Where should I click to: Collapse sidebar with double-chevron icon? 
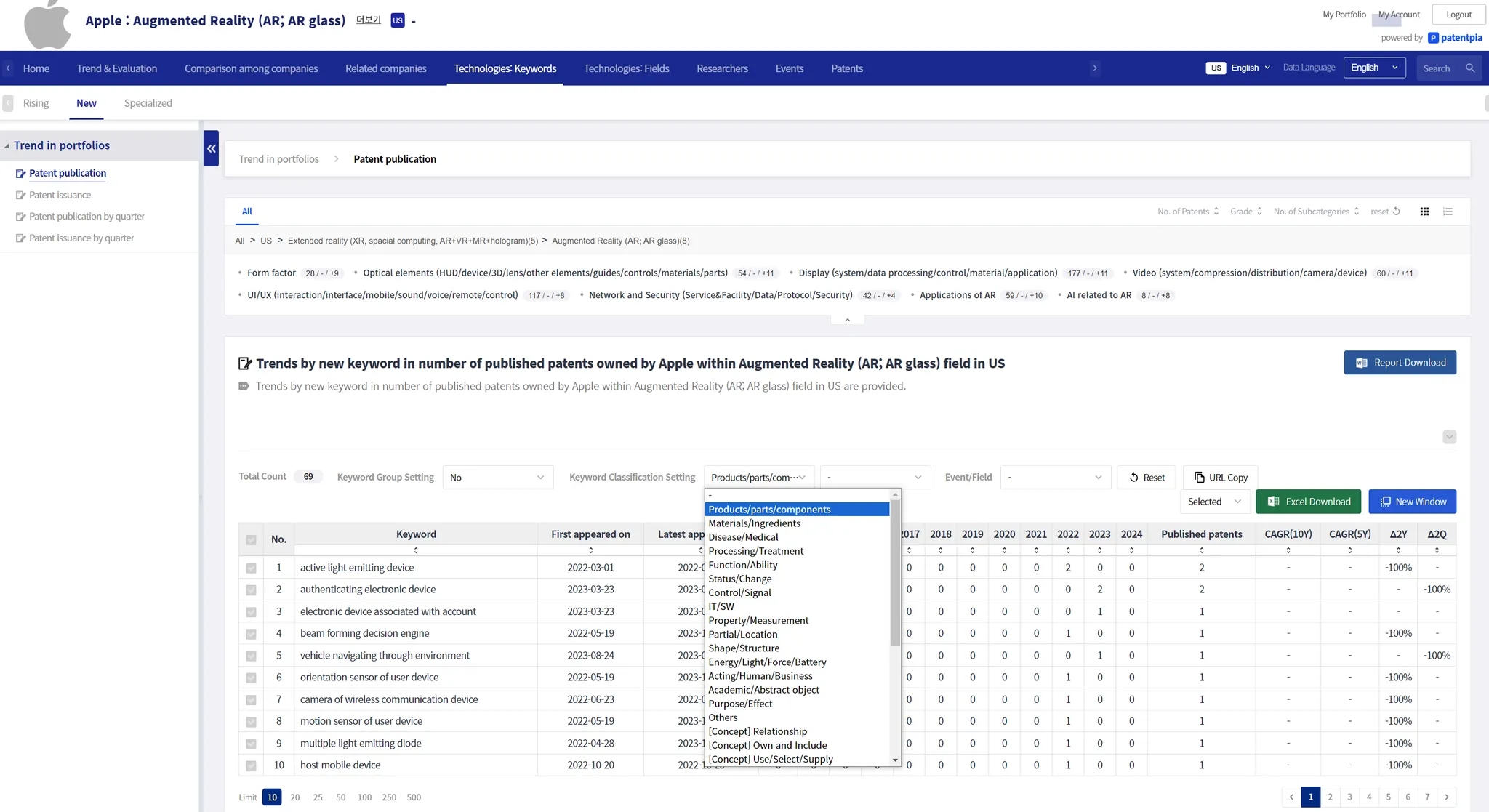point(211,148)
